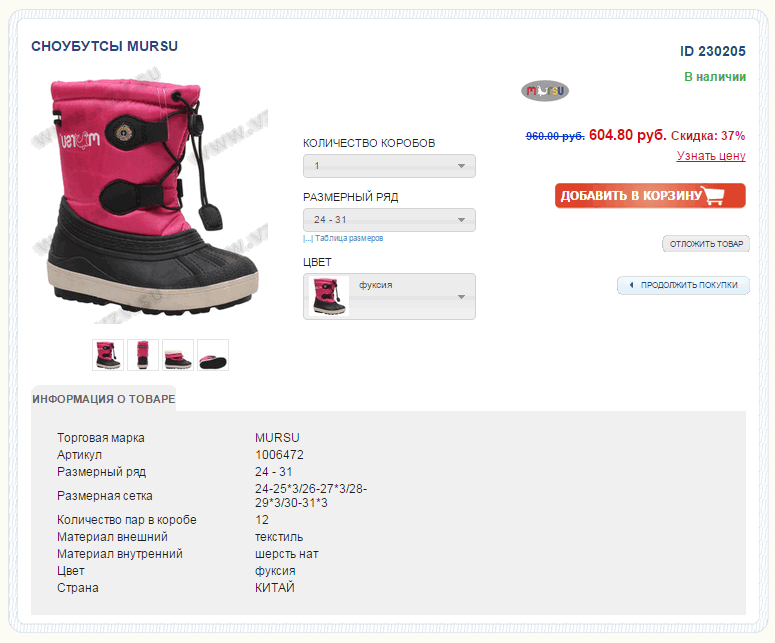This screenshot has width=775, height=643.
Task: Open third thumbnail showing boot side view
Action: pyautogui.click(x=178, y=355)
